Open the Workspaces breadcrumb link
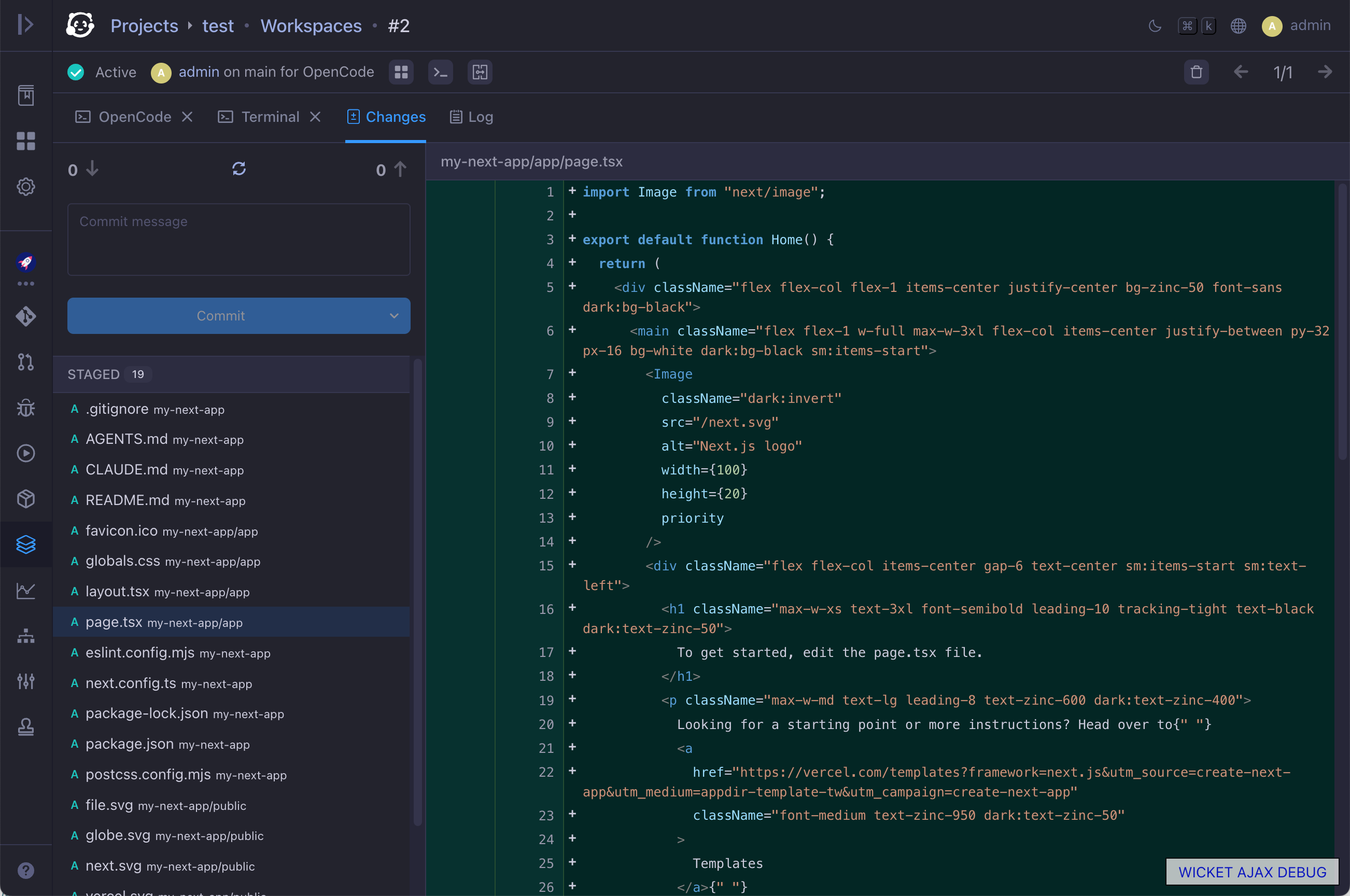1350x896 pixels. (x=311, y=26)
